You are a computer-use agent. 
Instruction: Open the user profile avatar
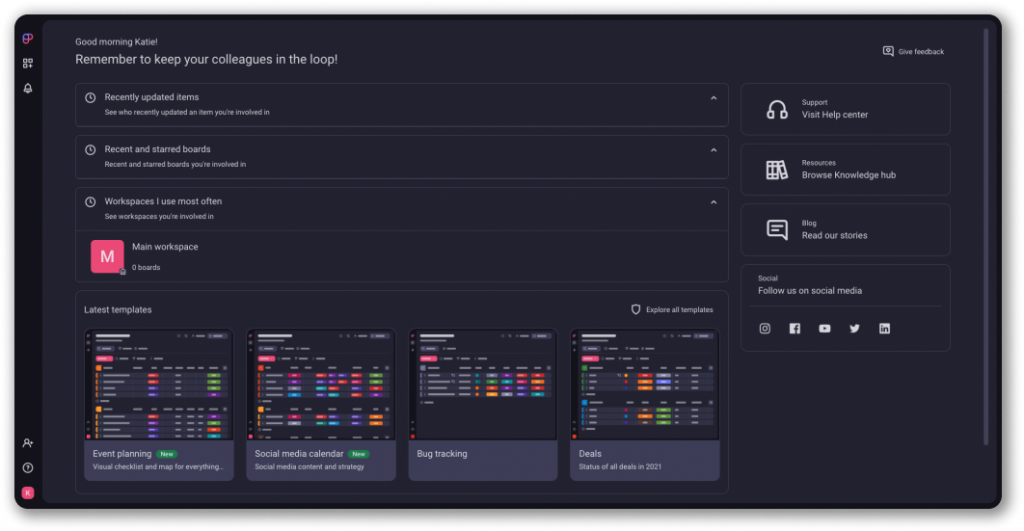(x=28, y=492)
